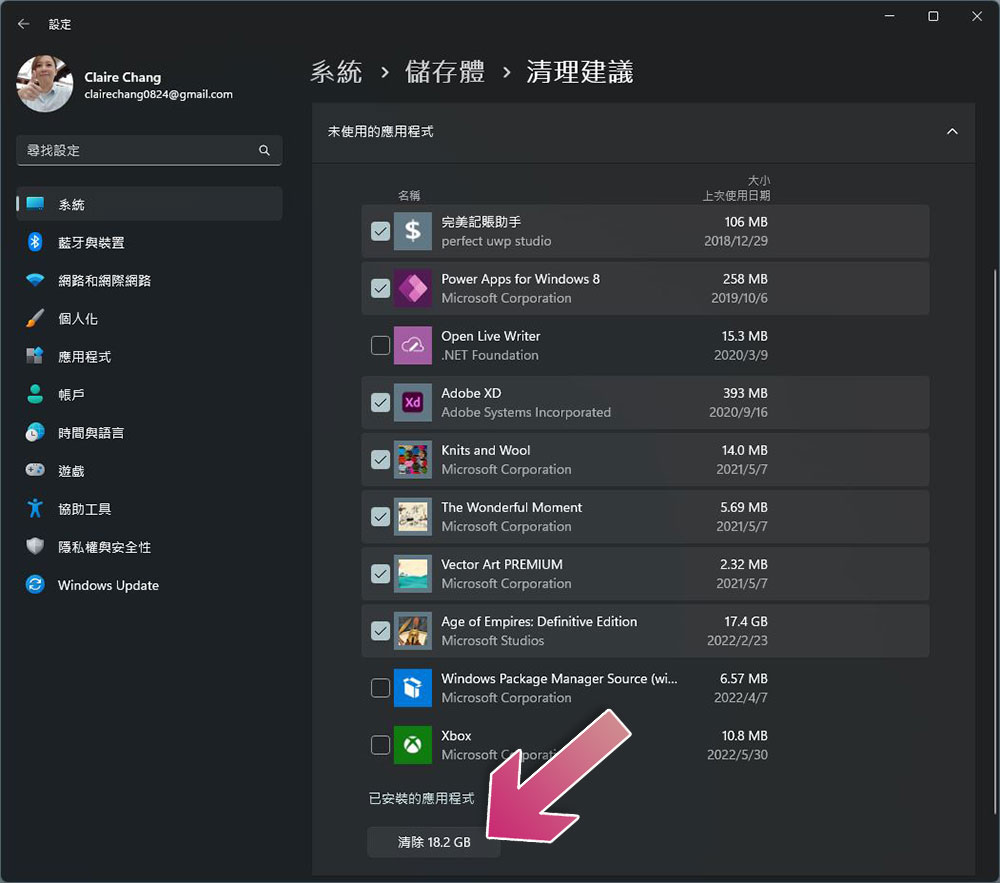Click the Power Apps app icon
Screen dimensions: 1000x883
coord(413,288)
